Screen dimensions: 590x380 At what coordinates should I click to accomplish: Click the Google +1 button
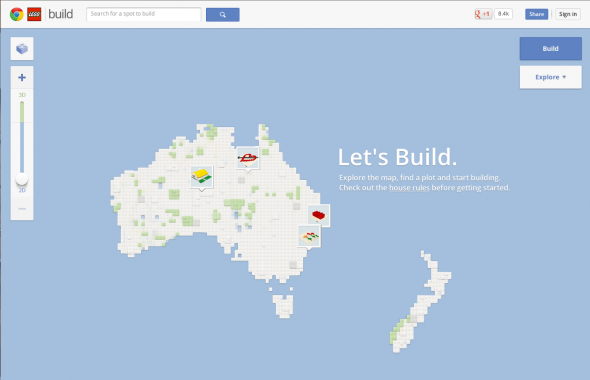pyautogui.click(x=483, y=14)
